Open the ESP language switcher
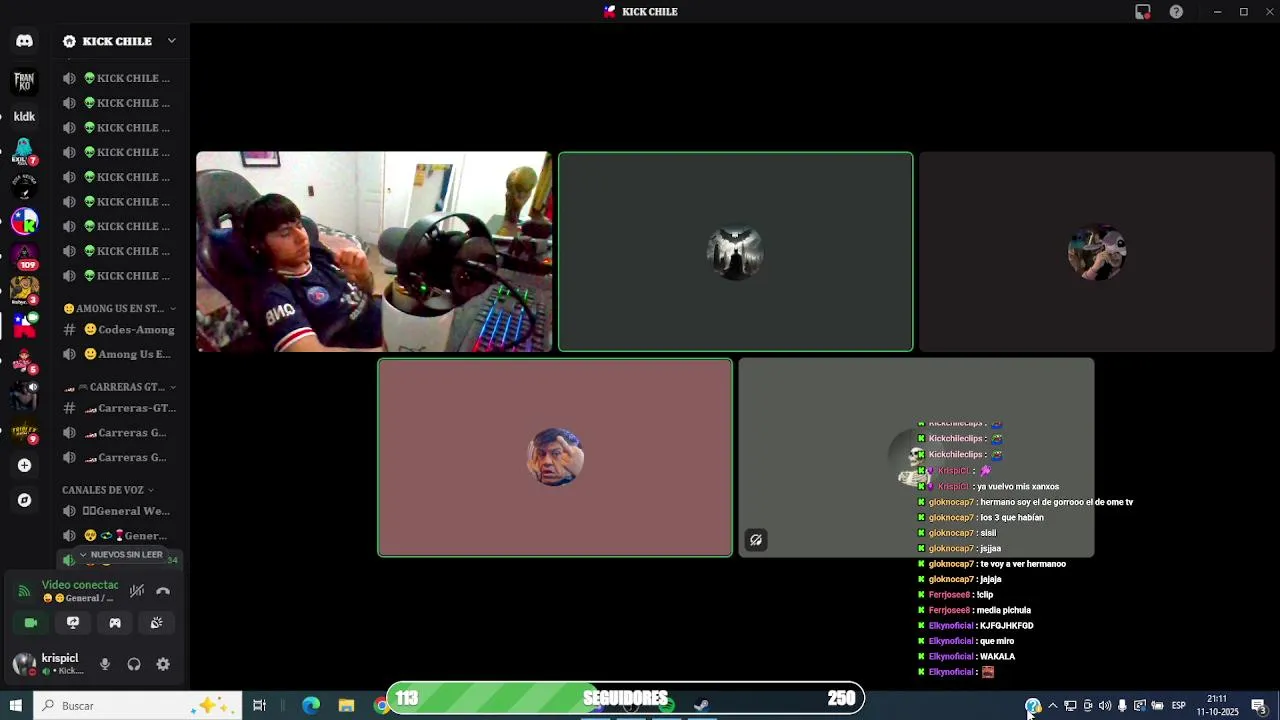 pos(1178,706)
